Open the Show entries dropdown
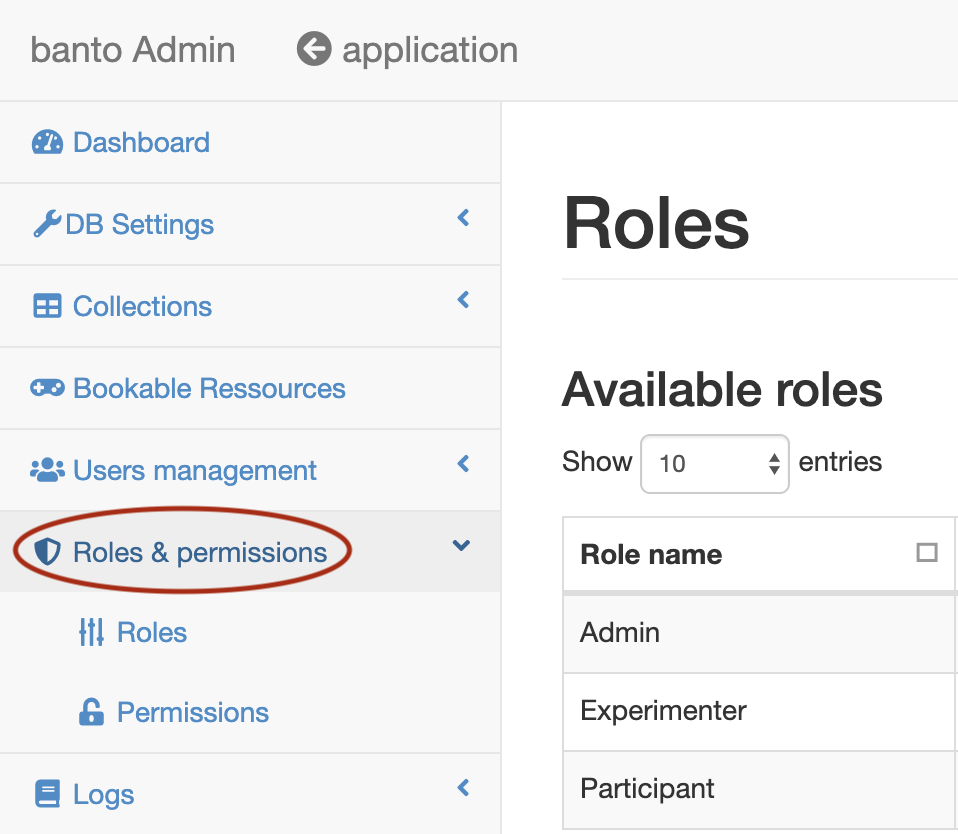The image size is (958, 834). coord(714,463)
